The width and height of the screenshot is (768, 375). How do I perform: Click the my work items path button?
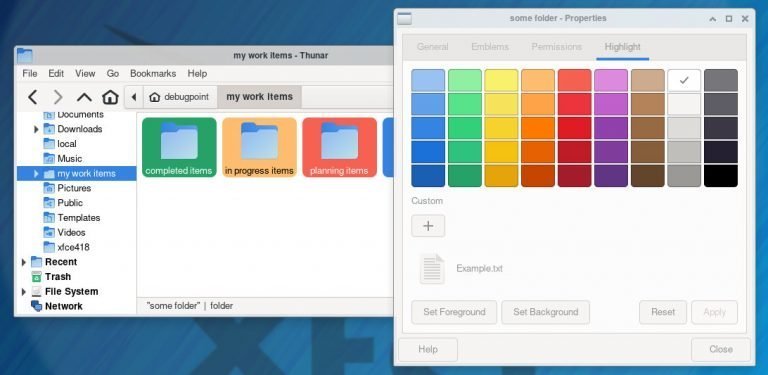[260, 97]
